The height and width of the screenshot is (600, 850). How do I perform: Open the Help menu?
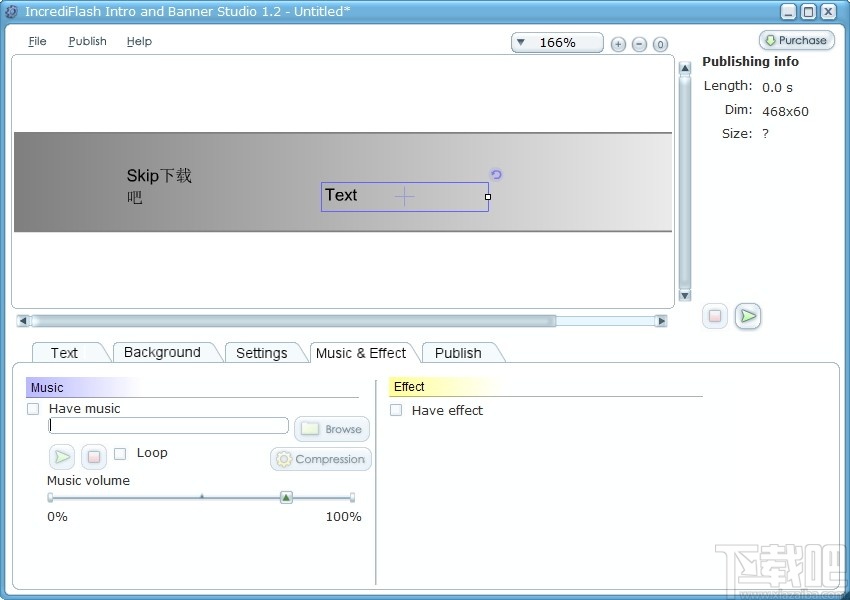(x=139, y=41)
